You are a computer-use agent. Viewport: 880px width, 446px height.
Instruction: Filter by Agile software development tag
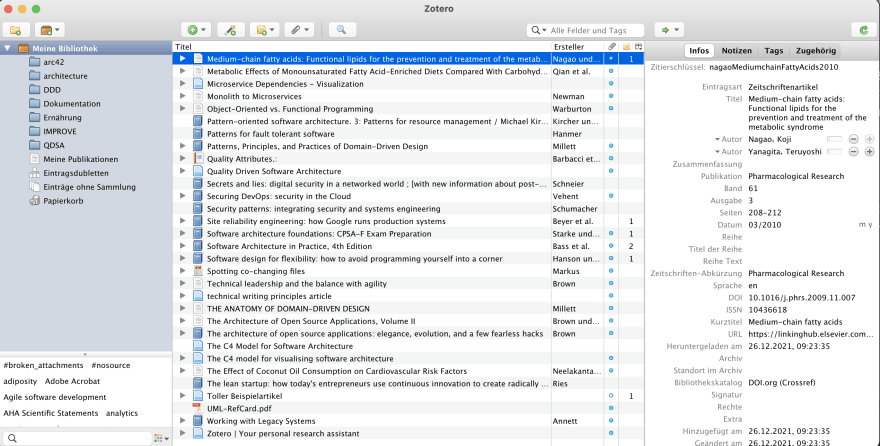coord(55,397)
